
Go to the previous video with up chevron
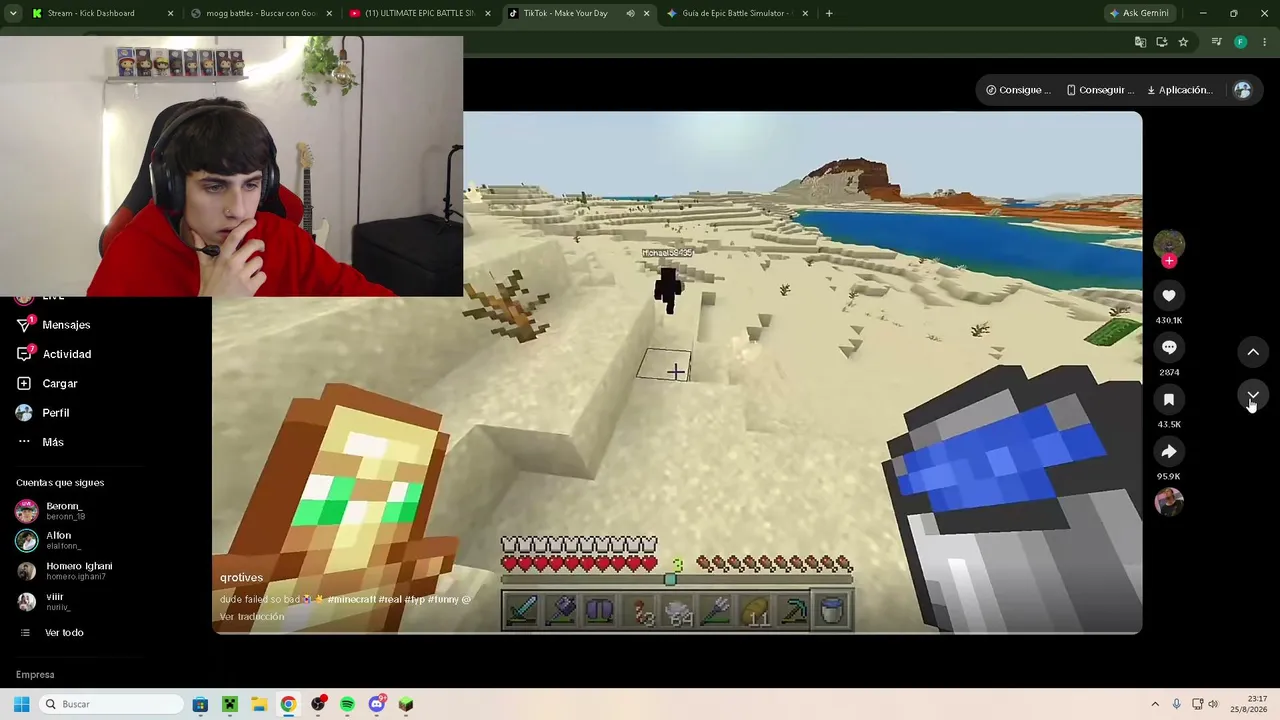(1253, 352)
